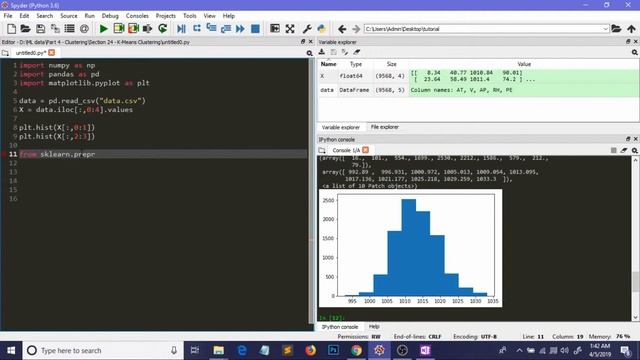The image size is (640, 360).
Task: Switch to the Variable explorer tab
Action: pyautogui.click(x=341, y=127)
